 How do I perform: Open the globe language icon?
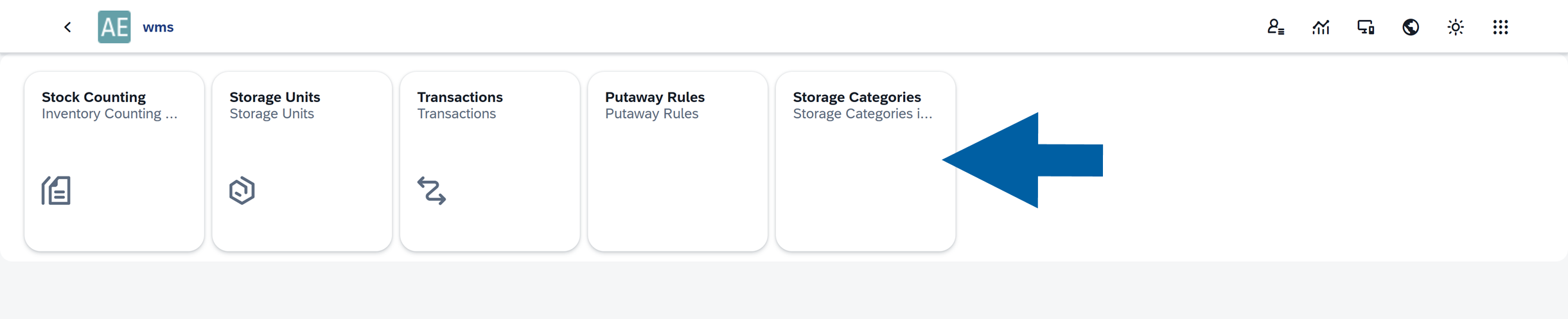(x=1411, y=27)
